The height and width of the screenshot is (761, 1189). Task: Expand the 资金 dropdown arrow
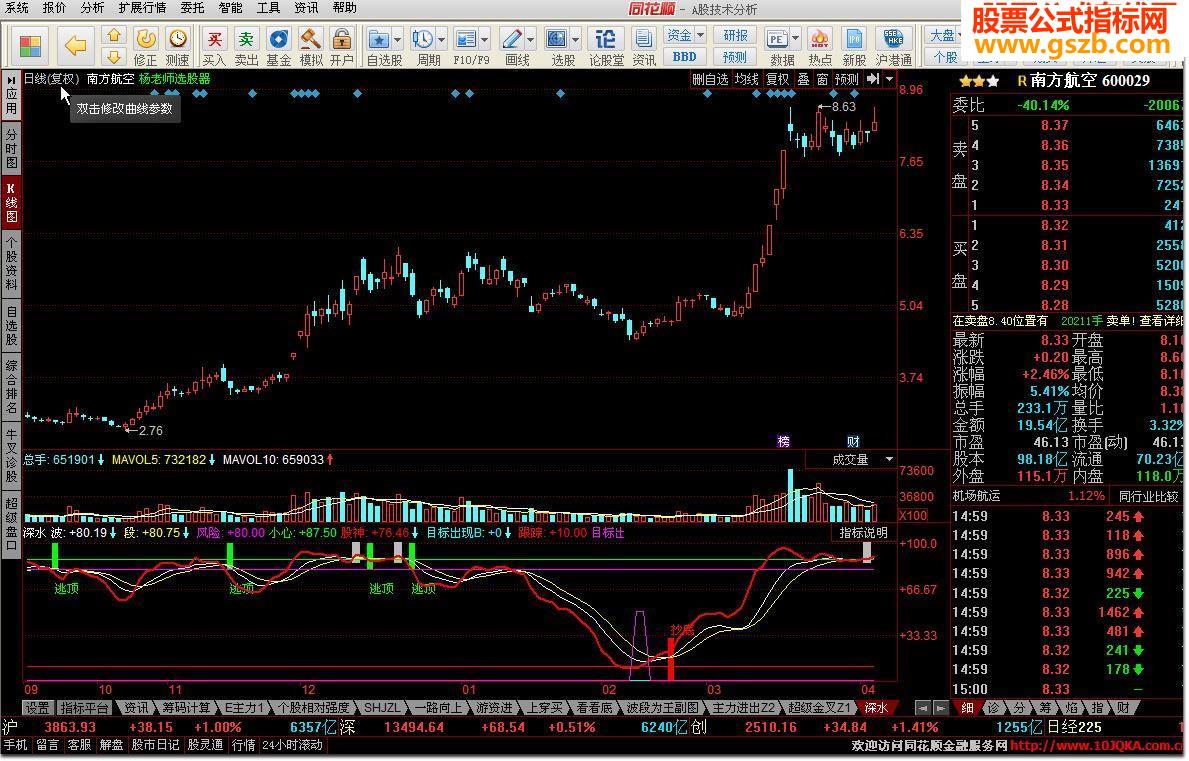tap(700, 35)
